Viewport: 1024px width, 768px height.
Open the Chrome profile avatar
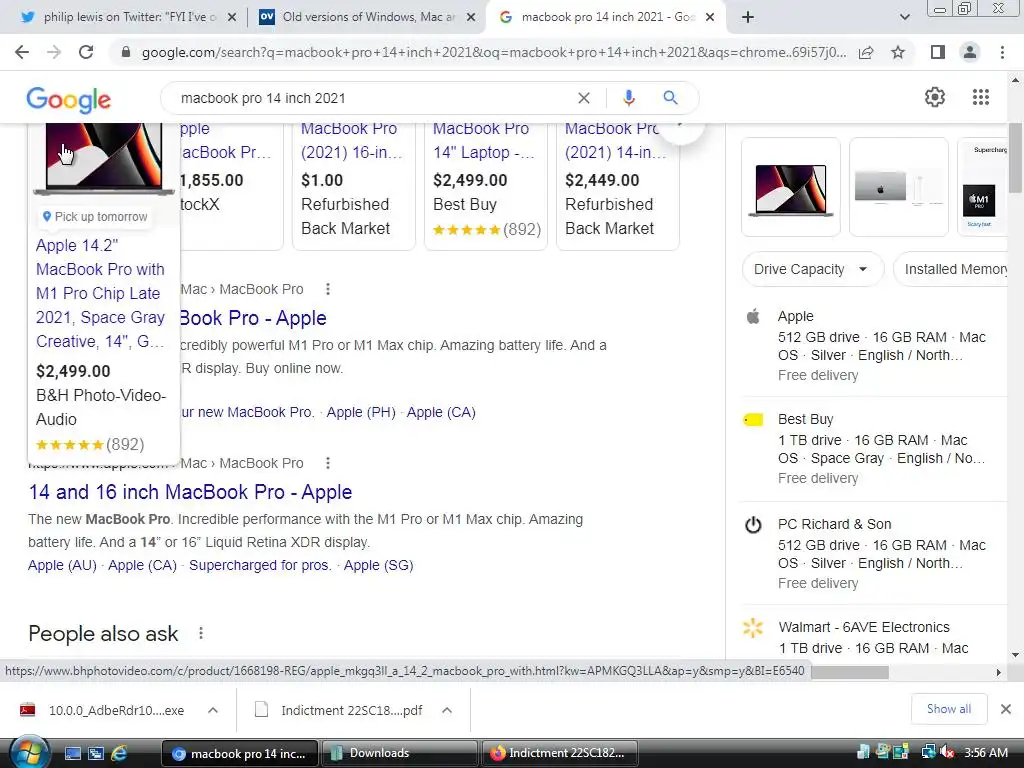coord(970,52)
